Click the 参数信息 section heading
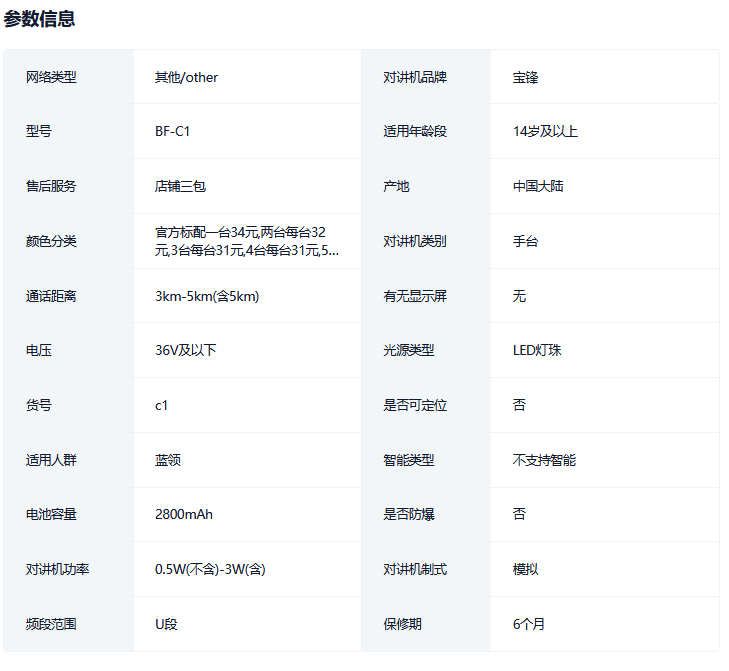The image size is (729, 671). tap(39, 19)
